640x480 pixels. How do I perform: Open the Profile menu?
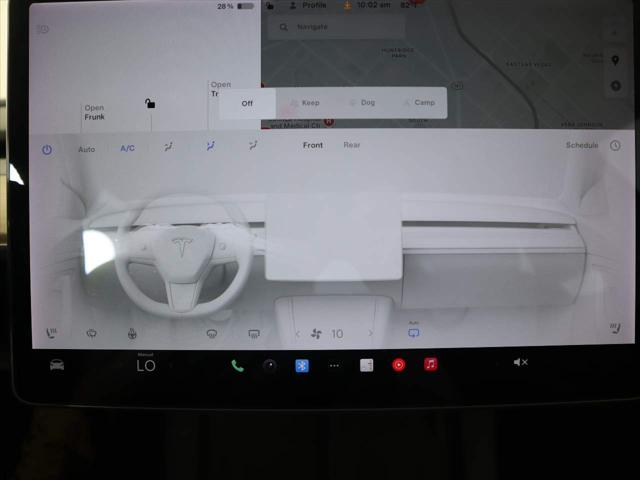[x=308, y=5]
